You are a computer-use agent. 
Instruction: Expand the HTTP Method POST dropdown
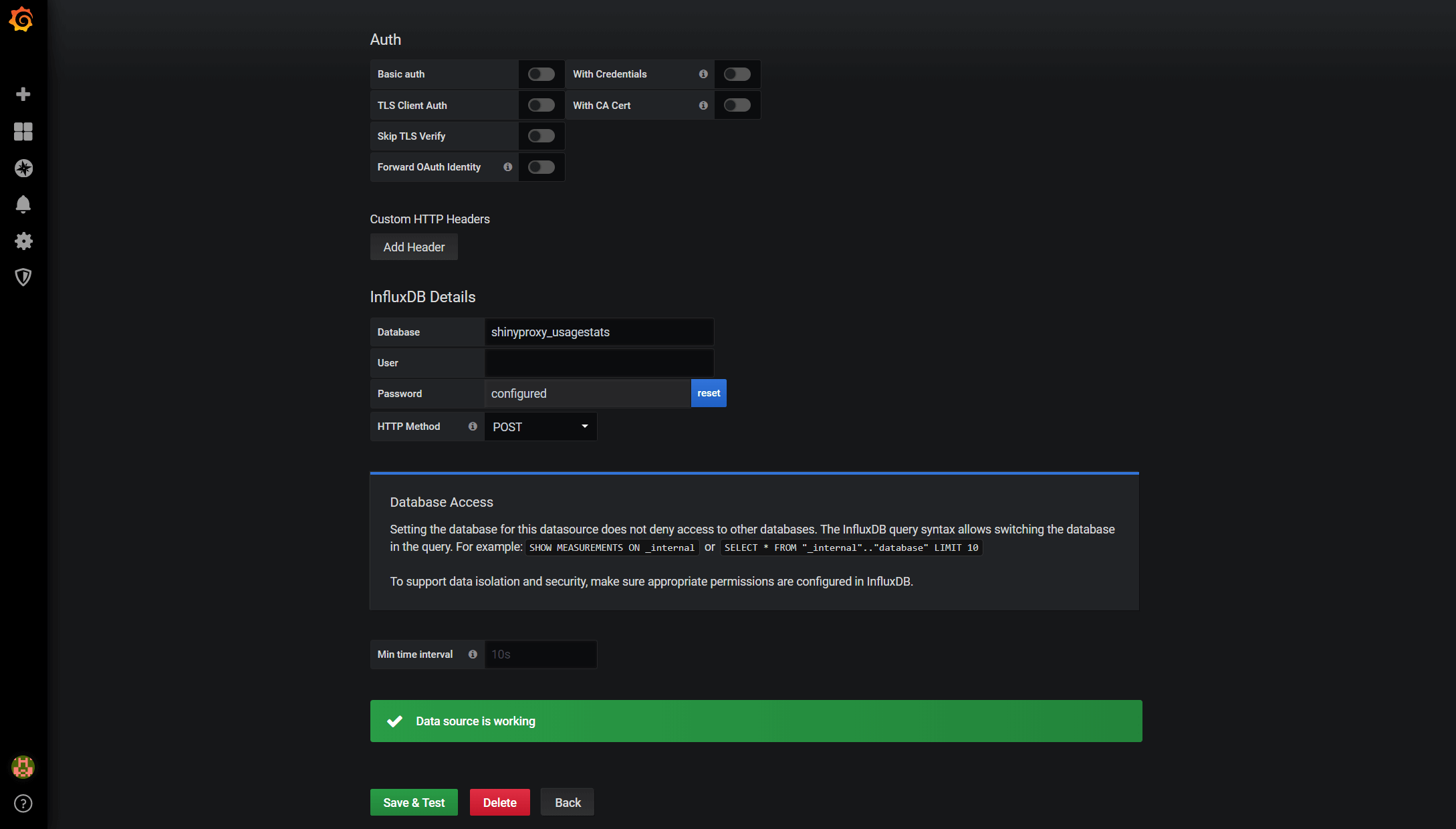[540, 427]
